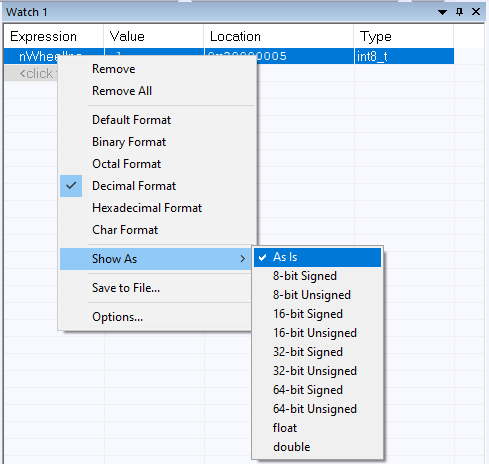Show value as 8-bit Unsigned
Viewport: 489px width, 464px height.
317,295
